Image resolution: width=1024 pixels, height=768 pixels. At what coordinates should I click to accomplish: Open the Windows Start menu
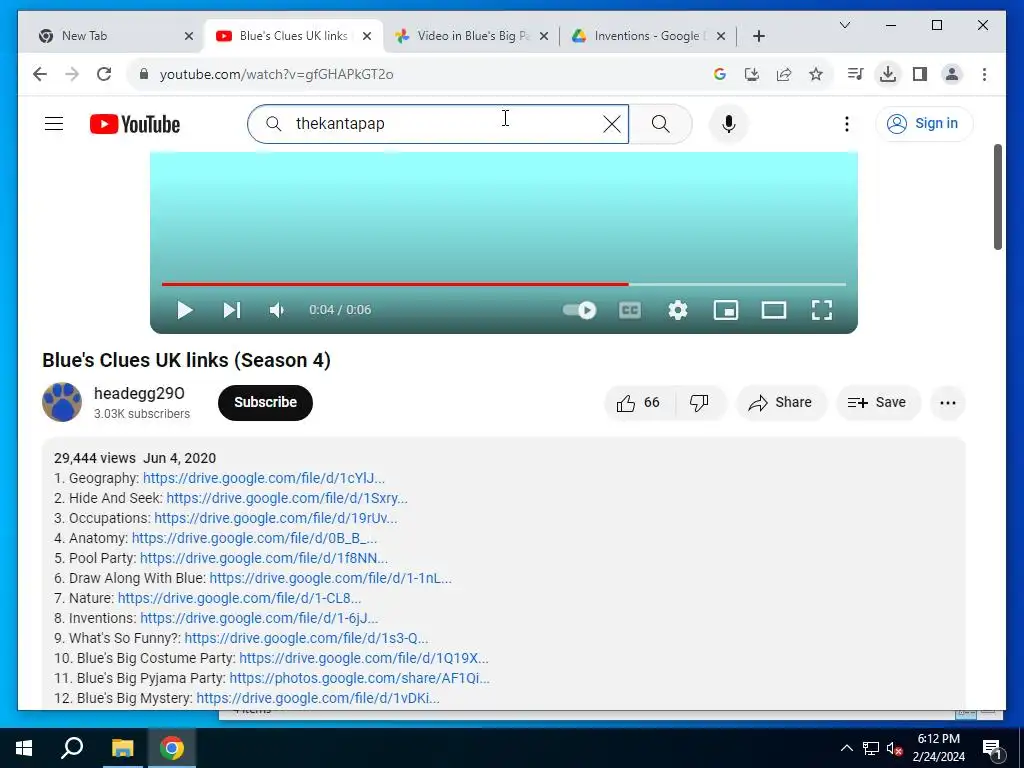(24, 748)
